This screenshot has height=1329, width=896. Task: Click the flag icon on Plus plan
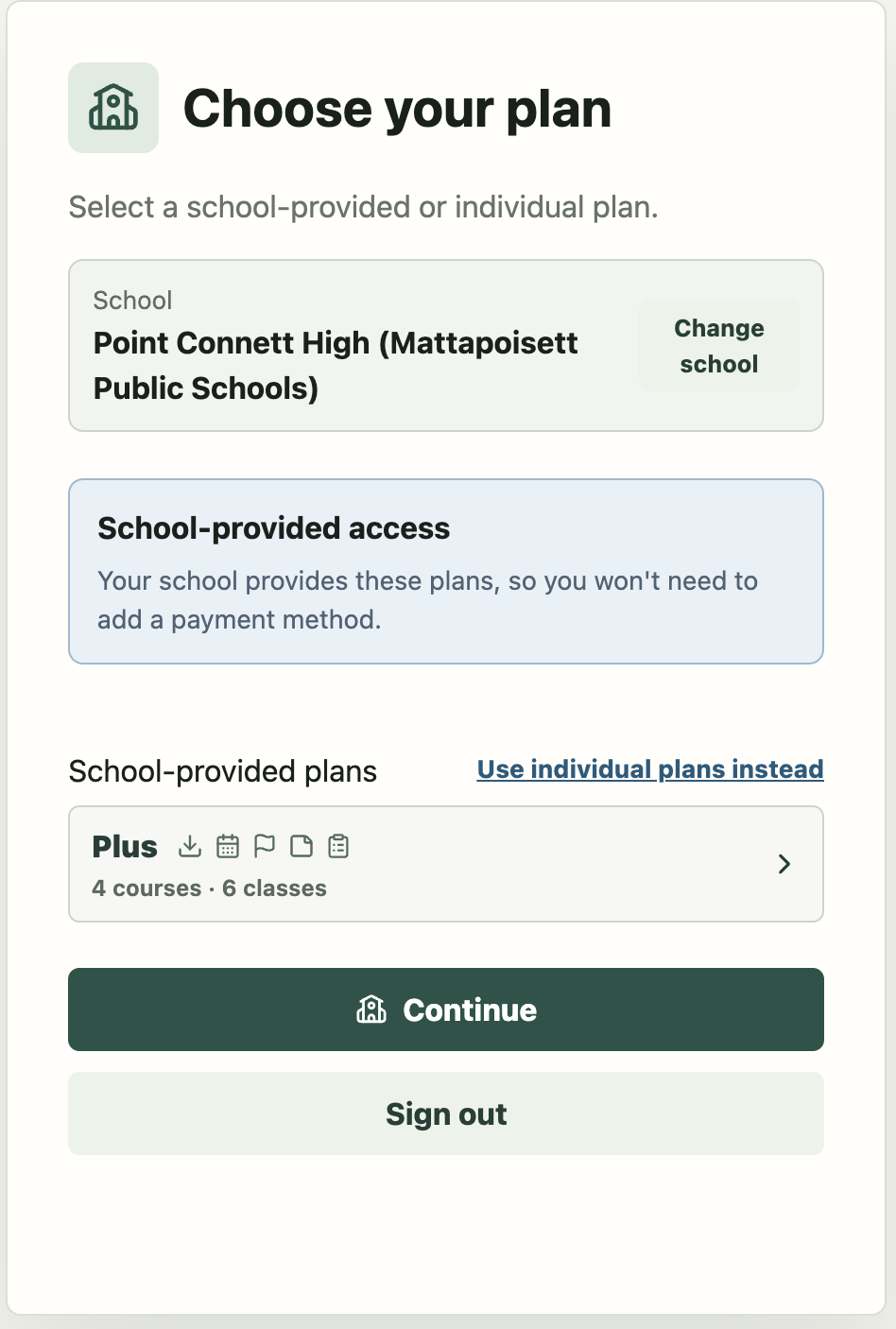pyautogui.click(x=265, y=846)
